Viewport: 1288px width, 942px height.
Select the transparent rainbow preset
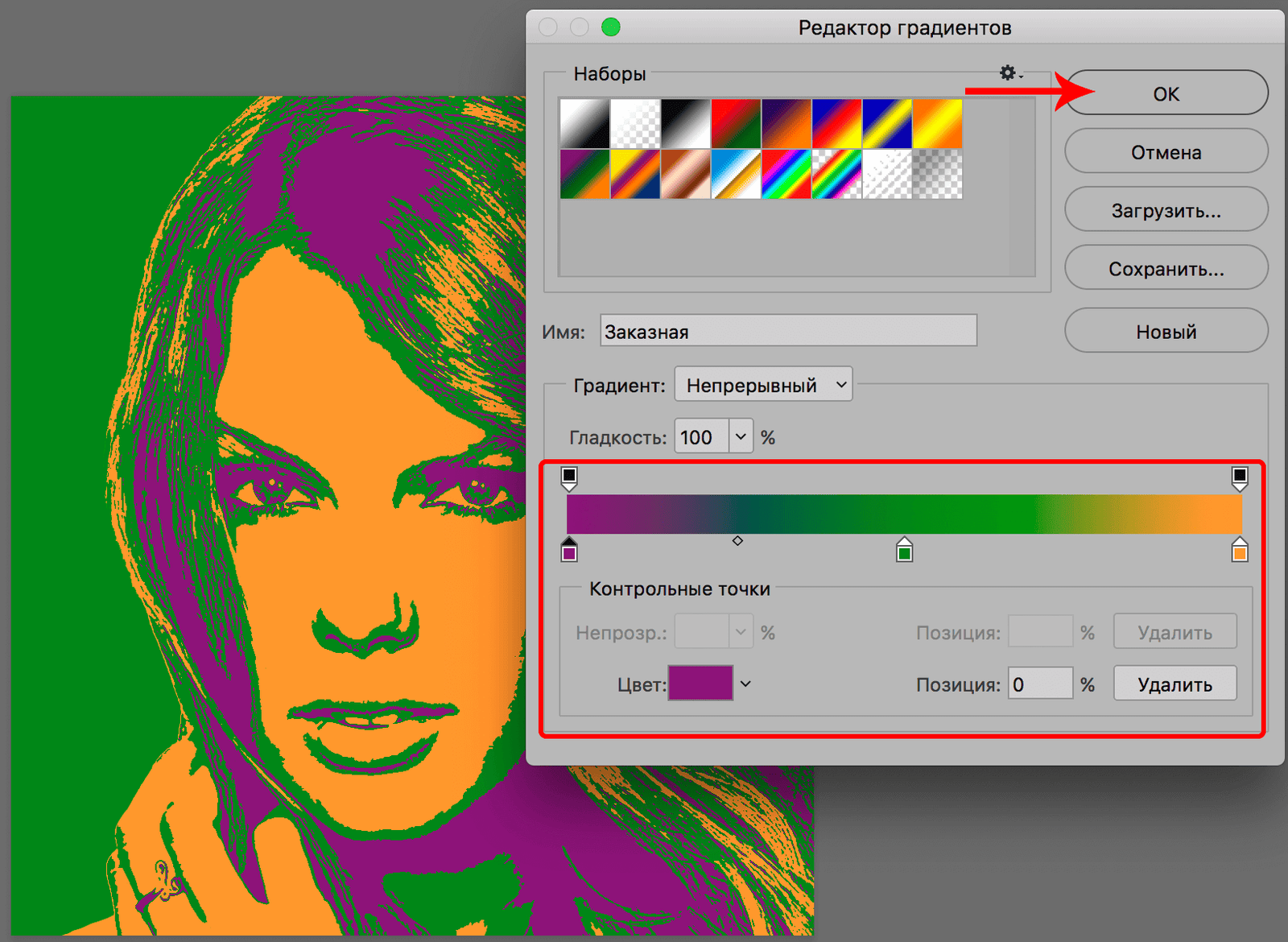click(x=837, y=175)
